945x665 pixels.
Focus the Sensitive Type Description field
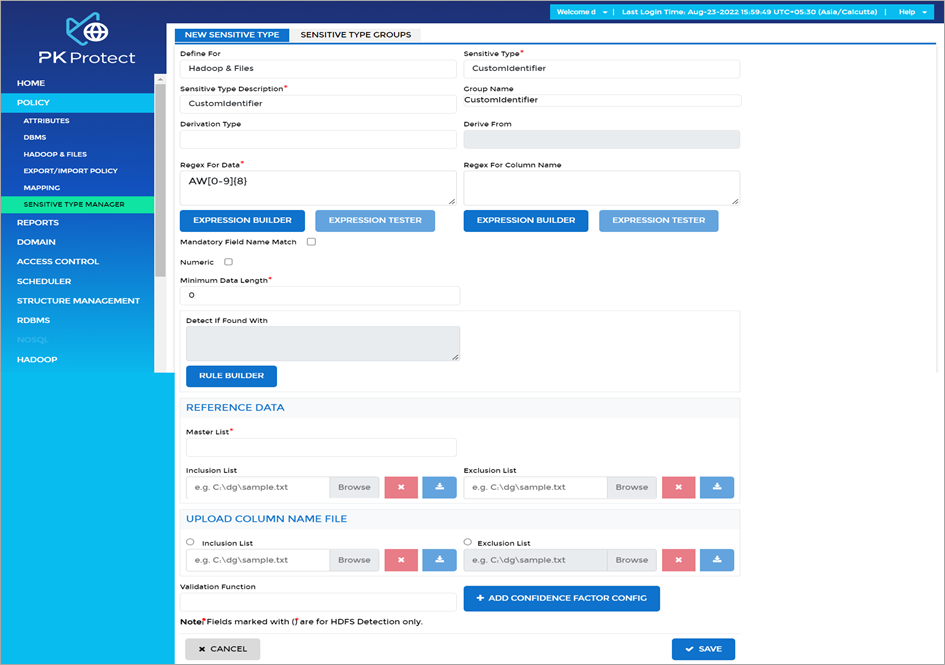coord(318,104)
